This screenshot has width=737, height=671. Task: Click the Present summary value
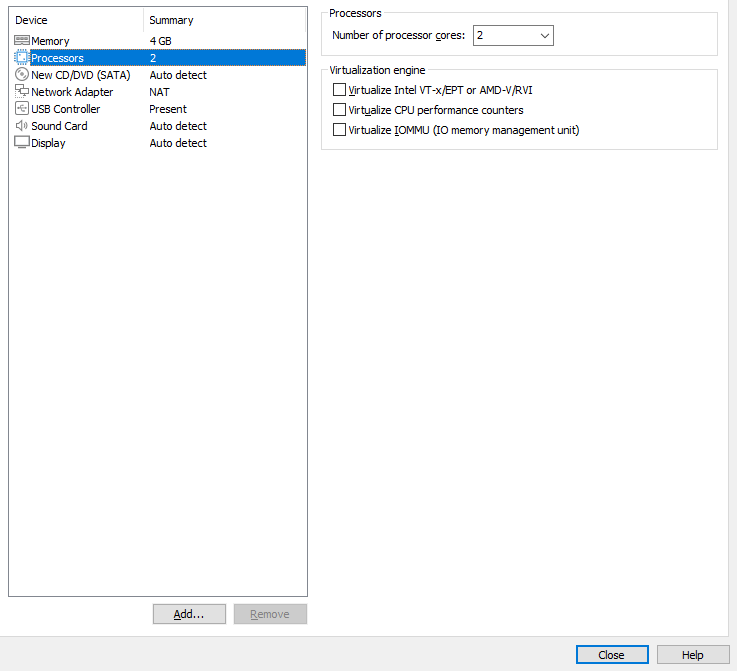[168, 109]
